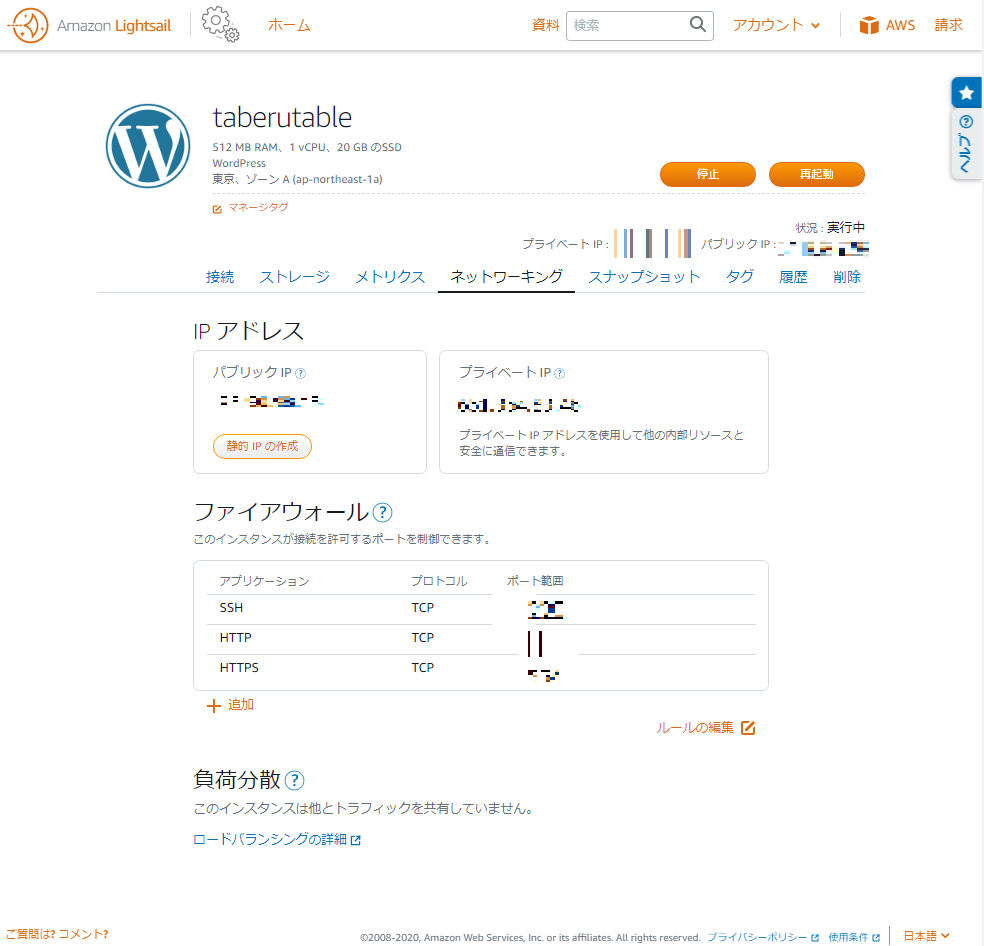Open 請求 billing link

pyautogui.click(x=948, y=25)
